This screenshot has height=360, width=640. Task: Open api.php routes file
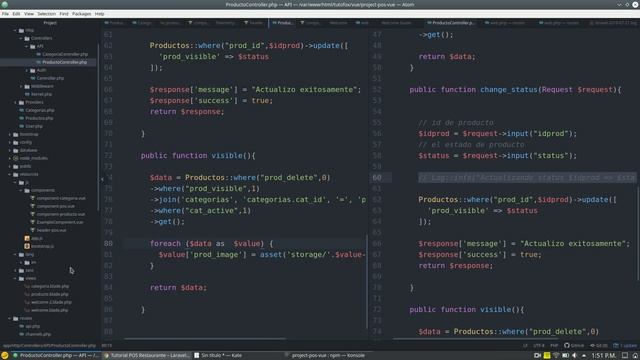[33, 326]
